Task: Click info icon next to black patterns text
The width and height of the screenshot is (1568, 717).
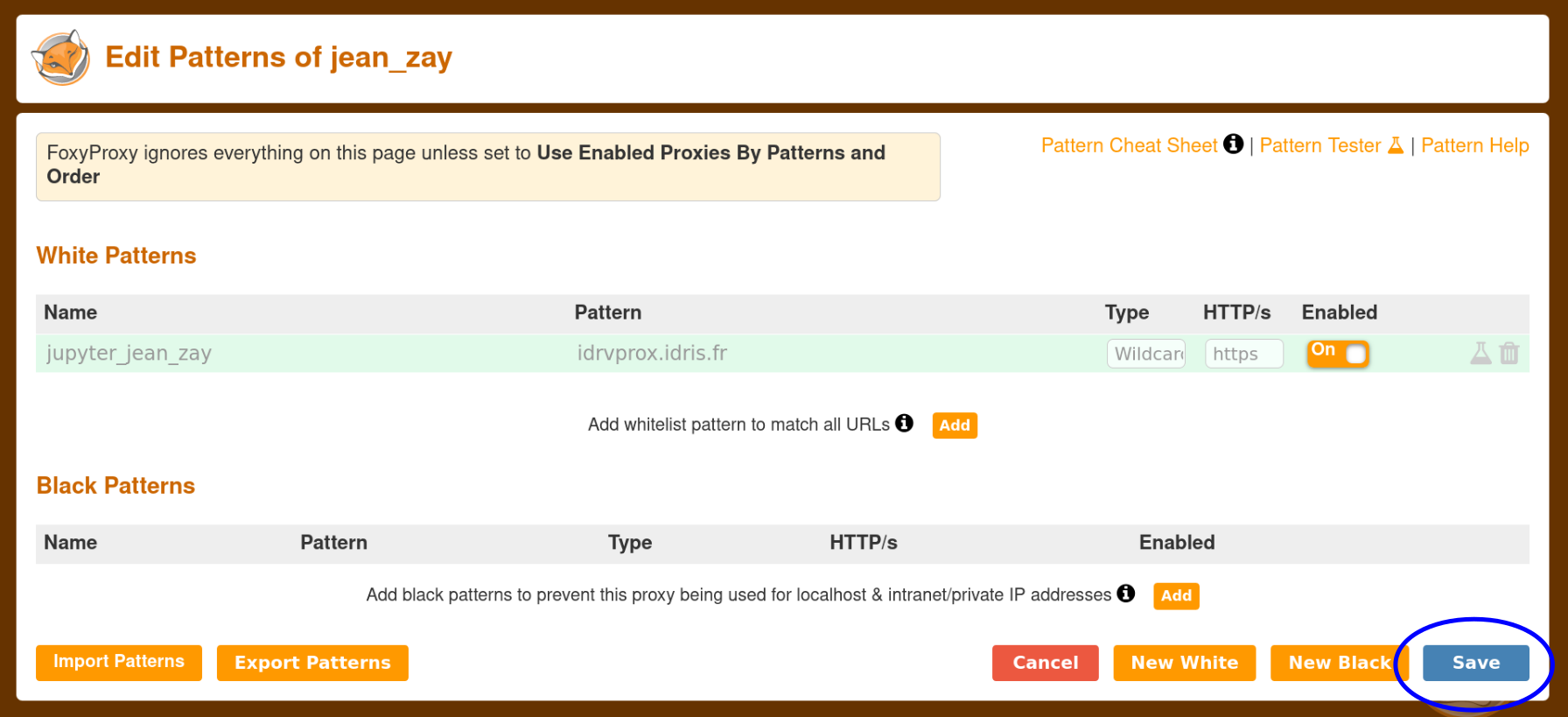Action: 1126,594
